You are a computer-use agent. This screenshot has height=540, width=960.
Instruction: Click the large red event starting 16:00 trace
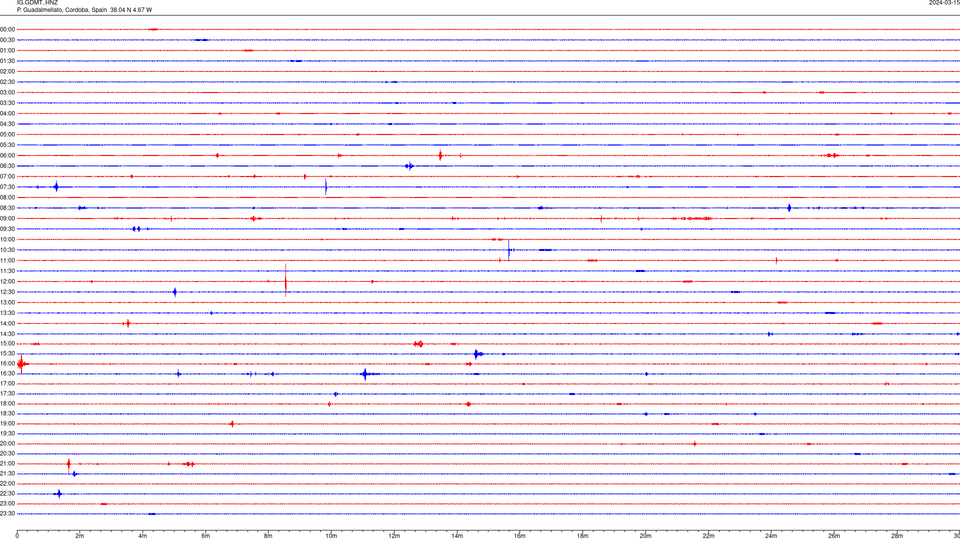click(22, 364)
